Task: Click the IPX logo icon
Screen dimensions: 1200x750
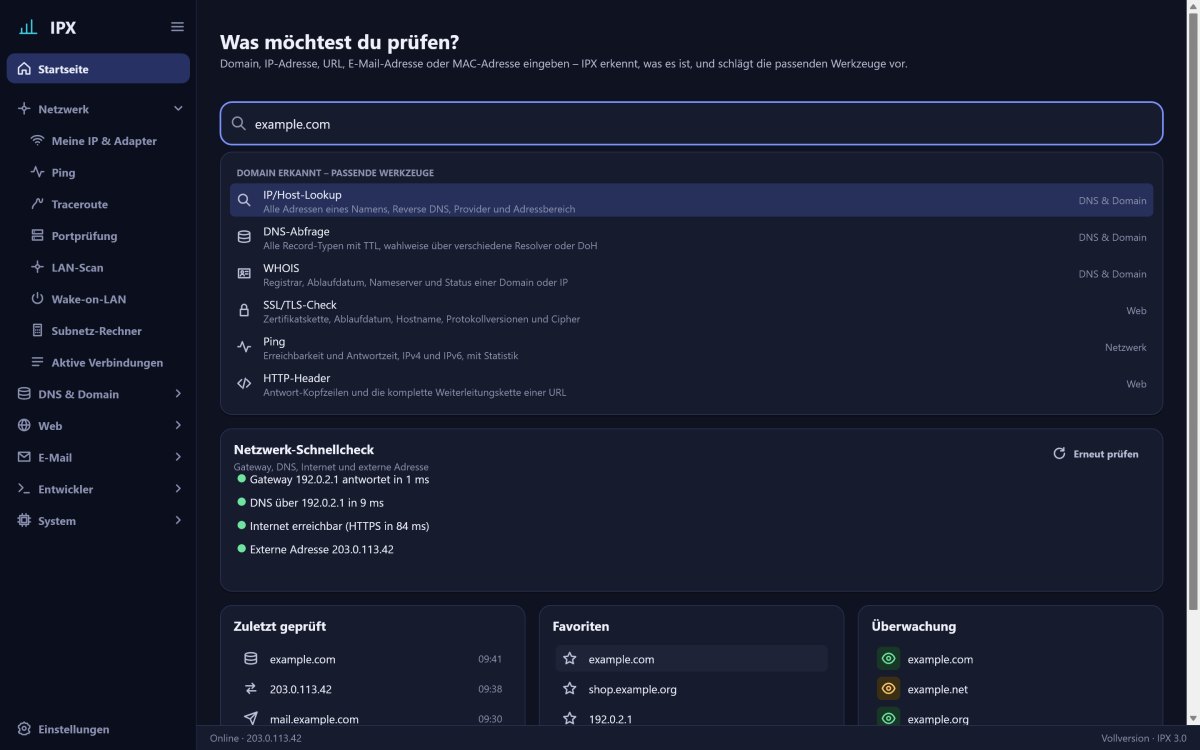Action: point(28,27)
